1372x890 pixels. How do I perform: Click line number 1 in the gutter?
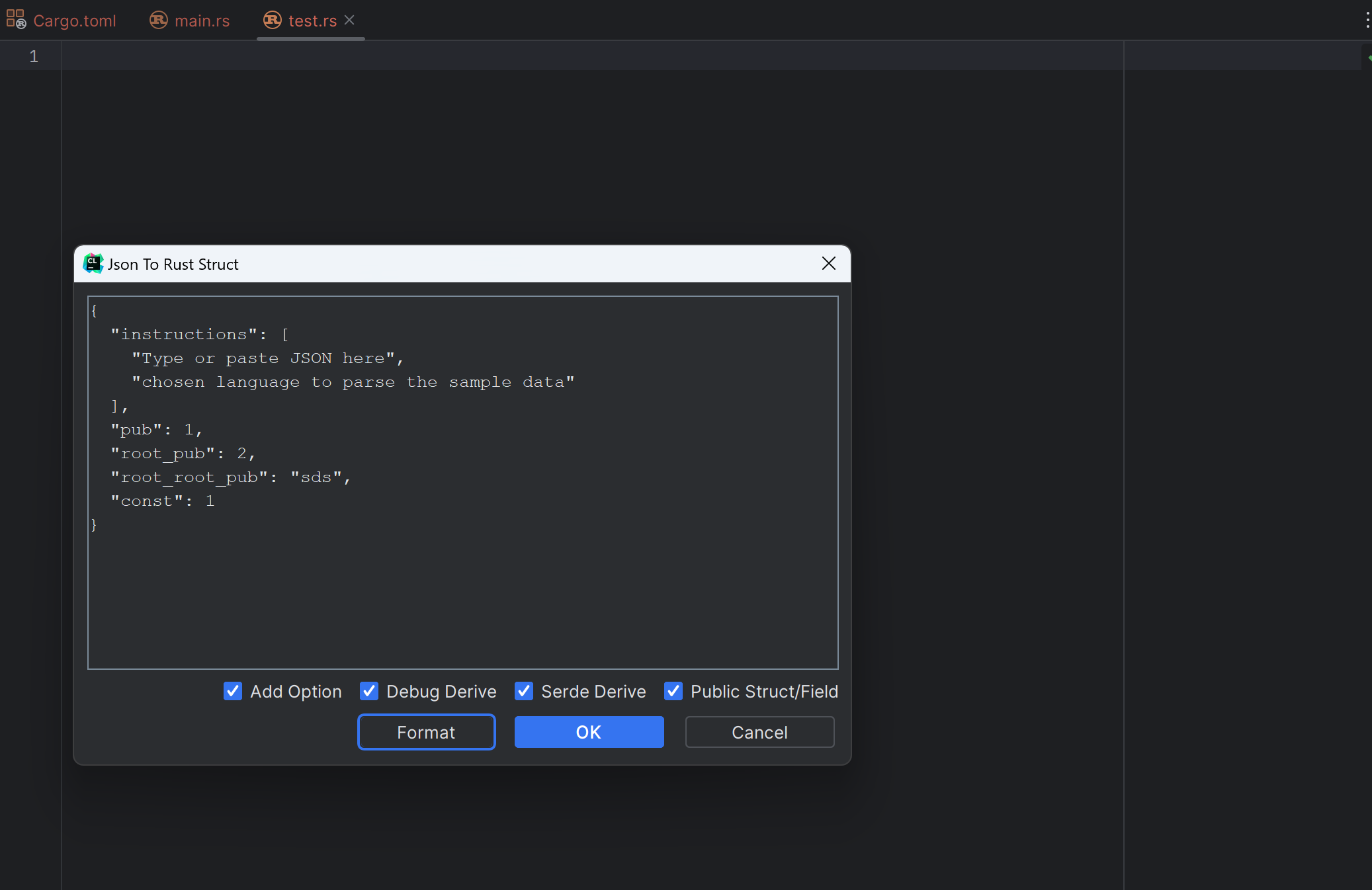(34, 57)
